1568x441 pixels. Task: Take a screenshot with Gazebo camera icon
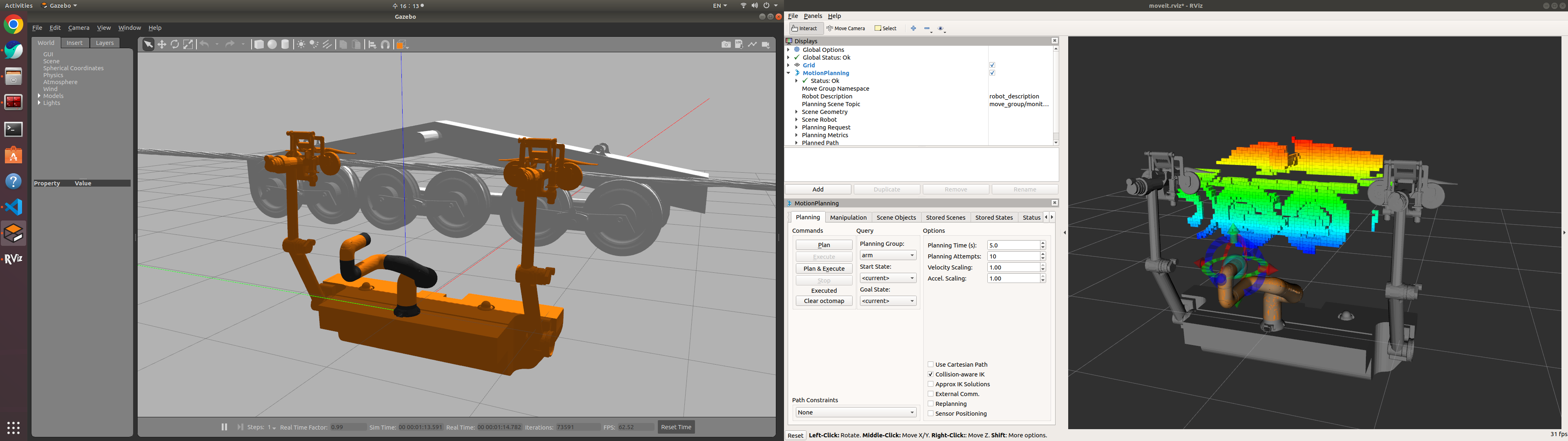pyautogui.click(x=726, y=45)
